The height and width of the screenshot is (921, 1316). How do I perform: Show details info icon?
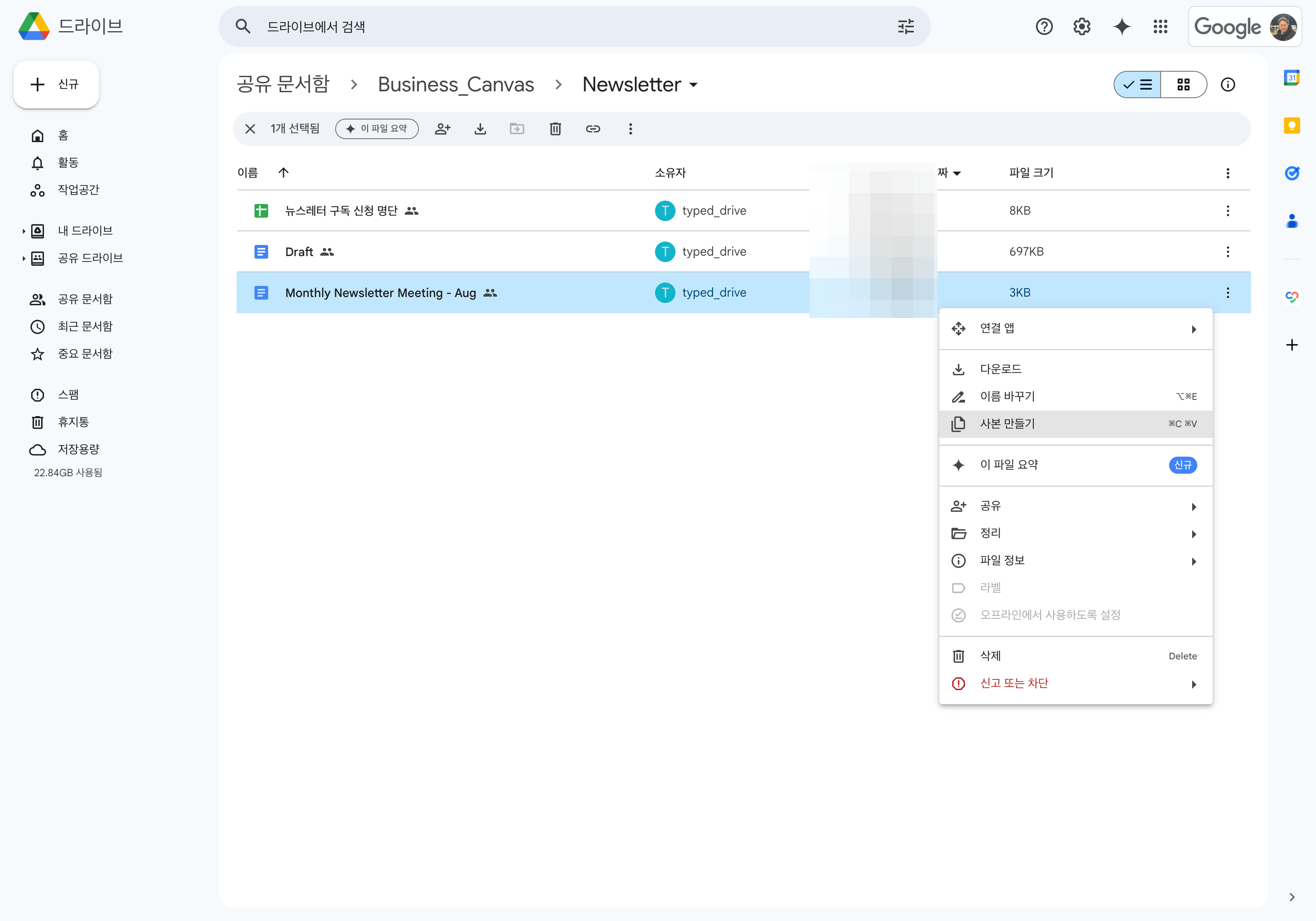click(1228, 85)
